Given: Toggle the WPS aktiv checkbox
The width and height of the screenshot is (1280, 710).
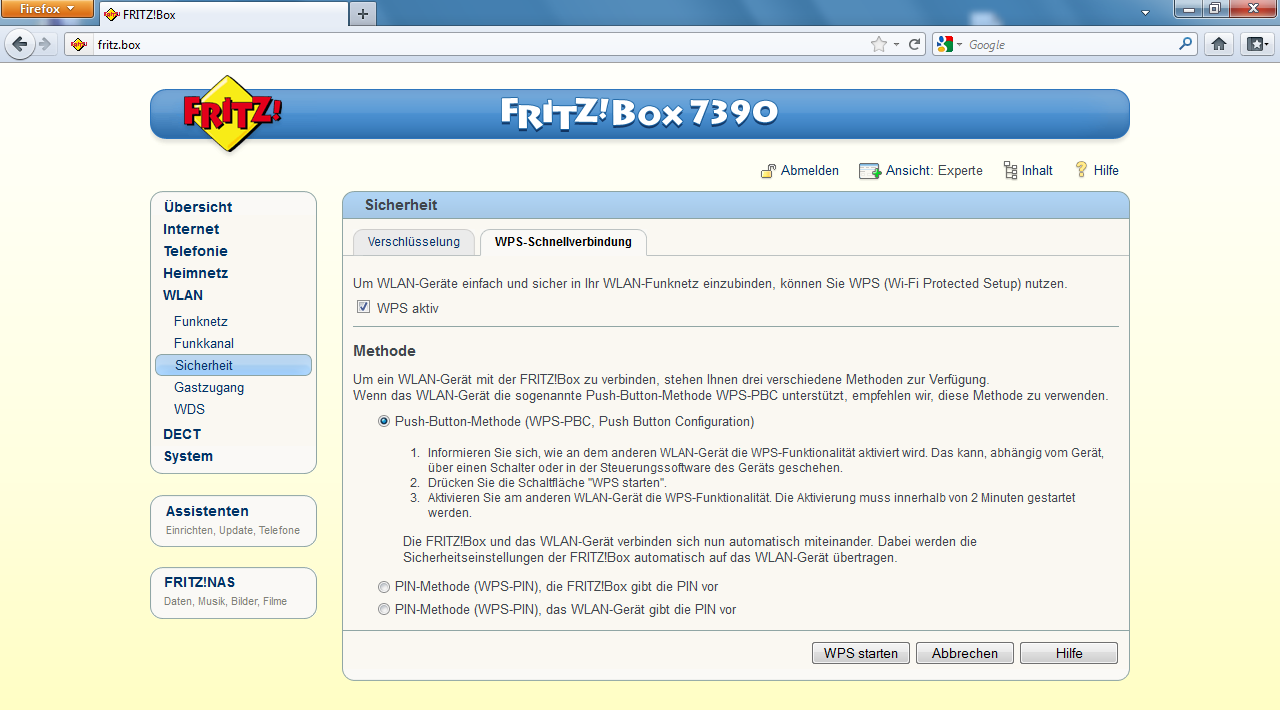Looking at the screenshot, I should point(363,307).
